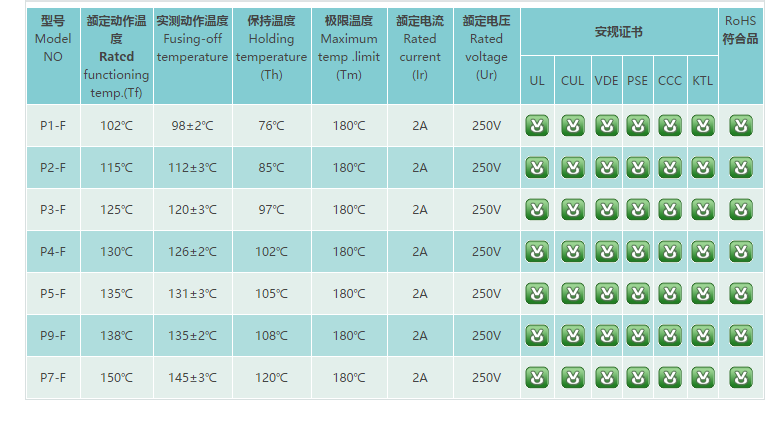775x423 pixels.
Task: Click the RoHS icon for P7-F
Action: click(740, 377)
